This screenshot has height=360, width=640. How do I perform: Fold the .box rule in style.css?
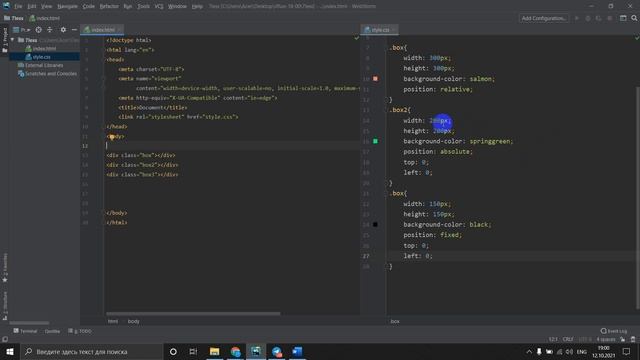coord(388,48)
